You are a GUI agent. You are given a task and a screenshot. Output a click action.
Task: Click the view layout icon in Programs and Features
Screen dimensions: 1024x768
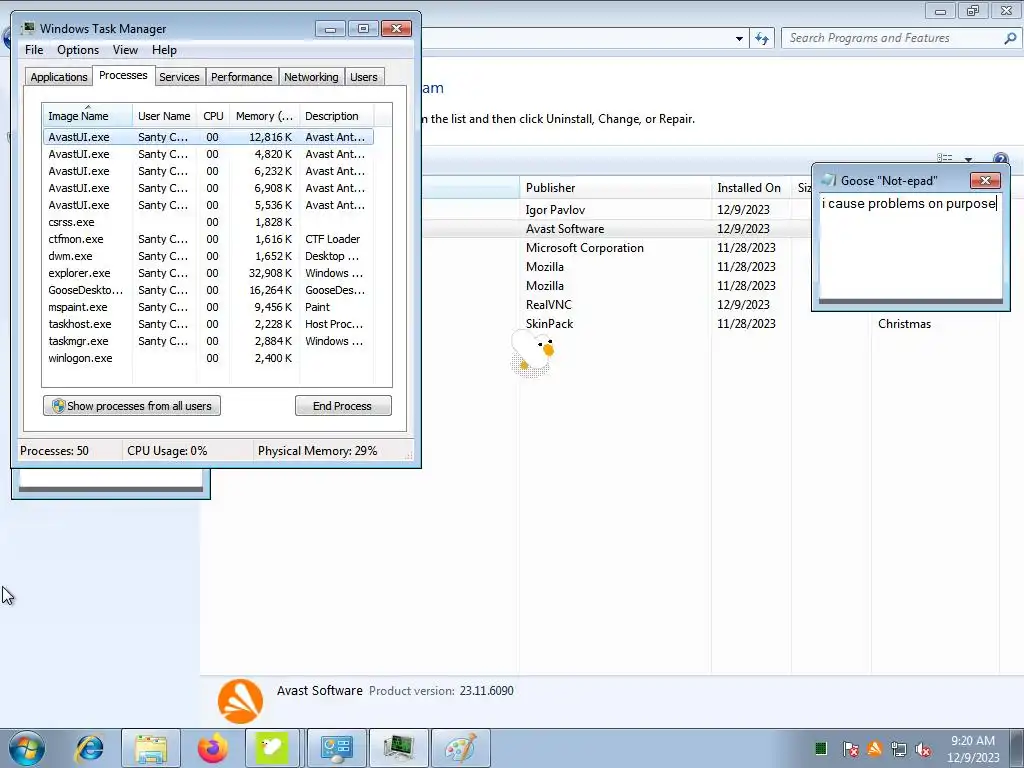click(944, 159)
